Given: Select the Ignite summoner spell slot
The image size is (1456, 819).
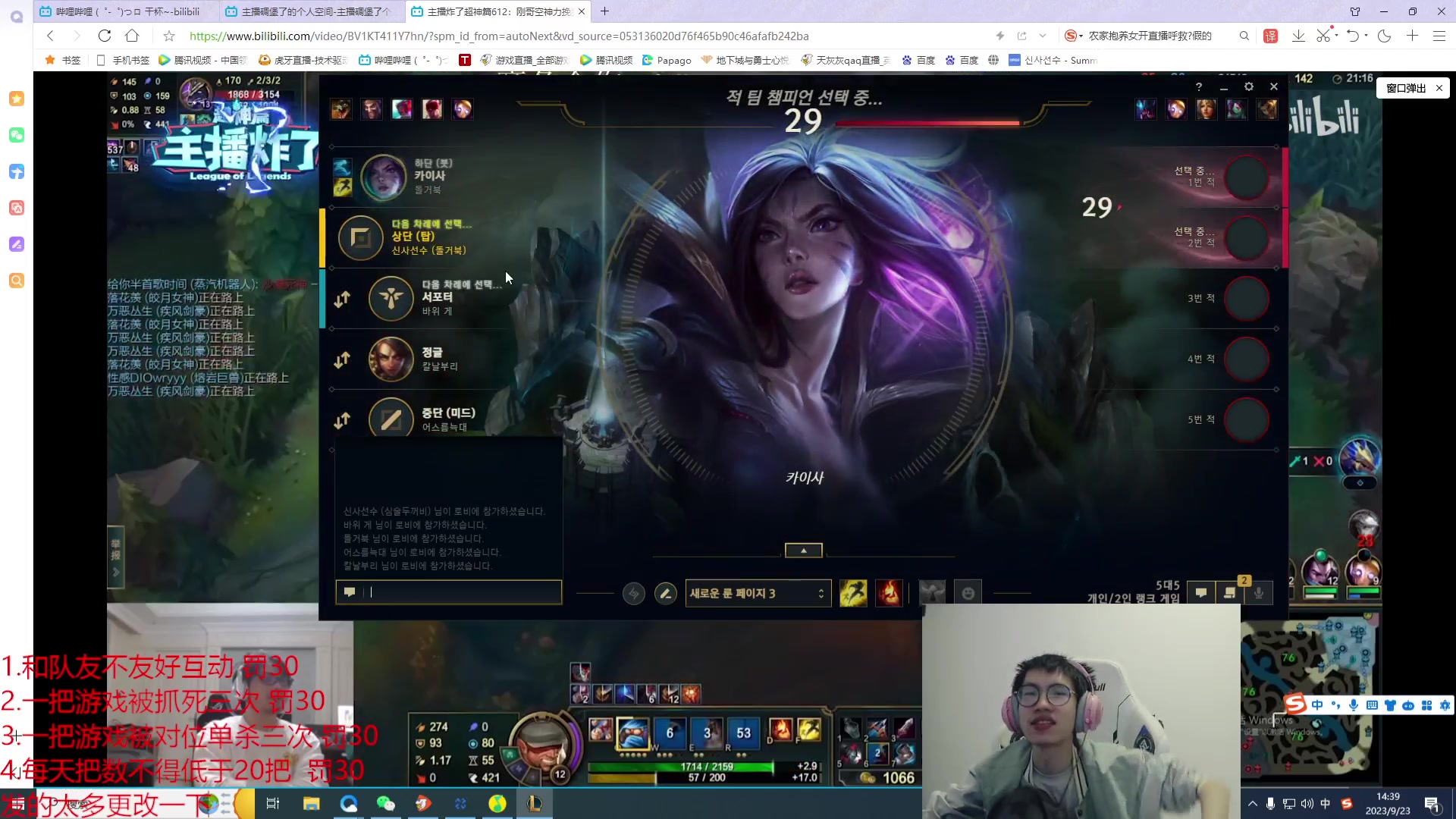Looking at the screenshot, I should click(x=889, y=593).
